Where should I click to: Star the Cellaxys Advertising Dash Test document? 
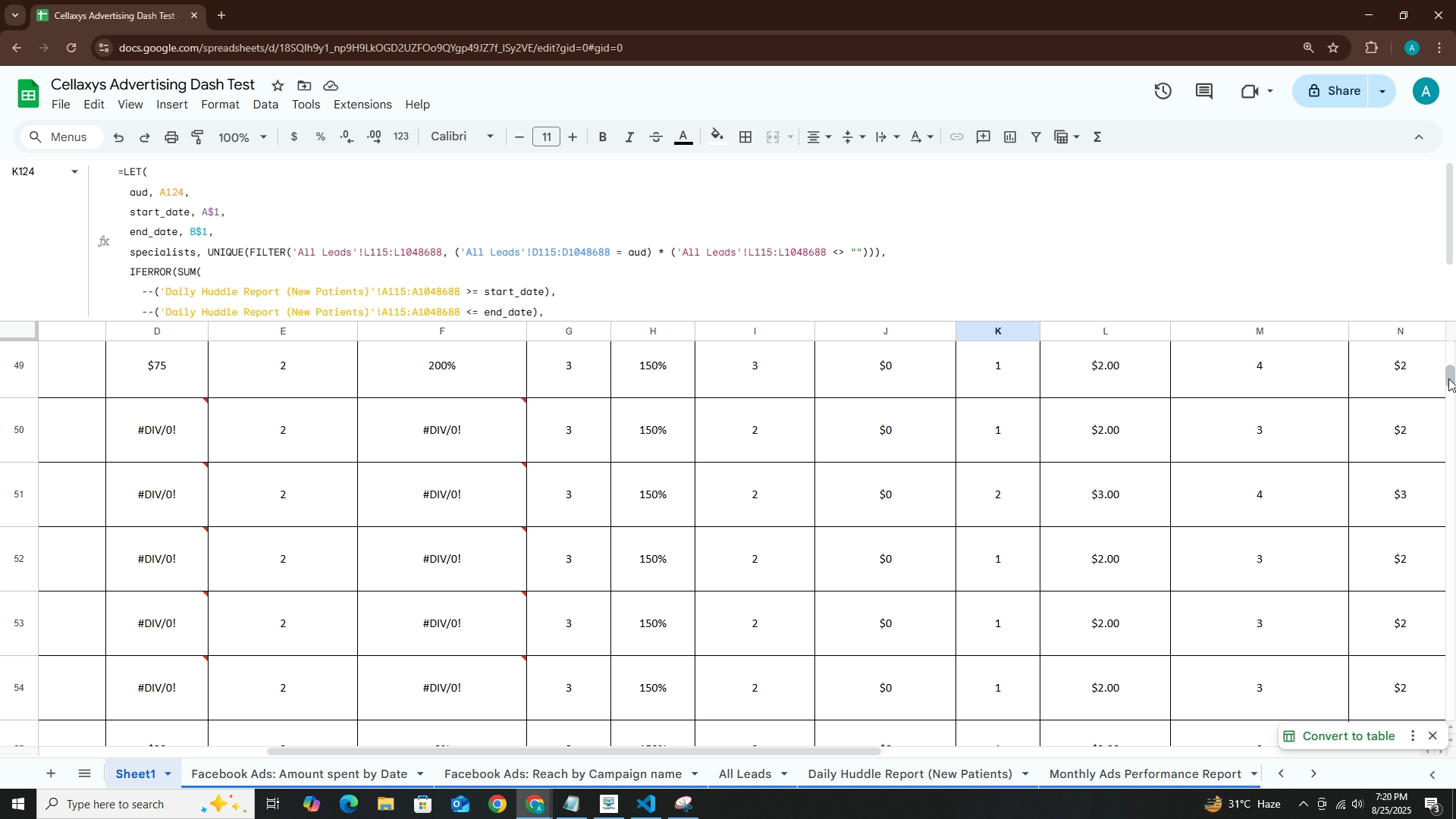click(278, 86)
